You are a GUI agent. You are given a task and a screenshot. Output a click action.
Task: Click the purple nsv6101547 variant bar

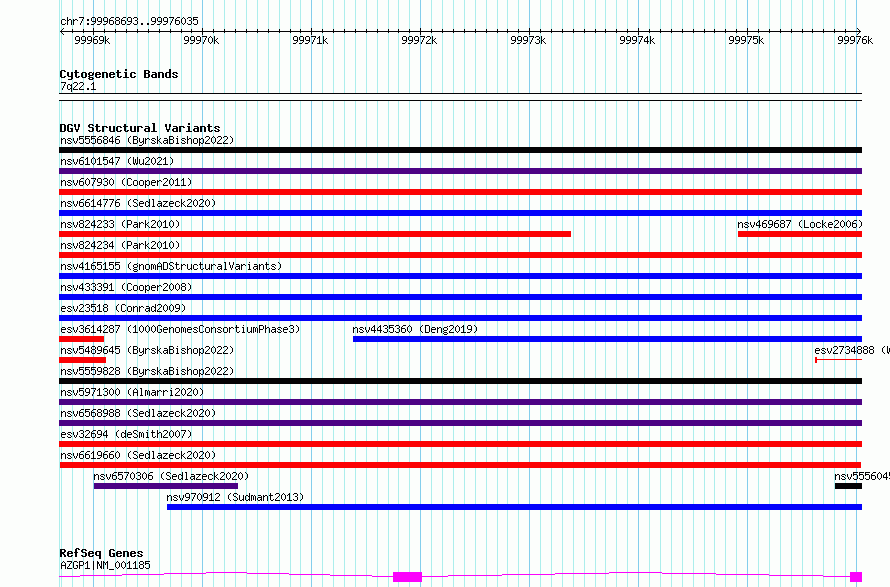[x=460, y=171]
